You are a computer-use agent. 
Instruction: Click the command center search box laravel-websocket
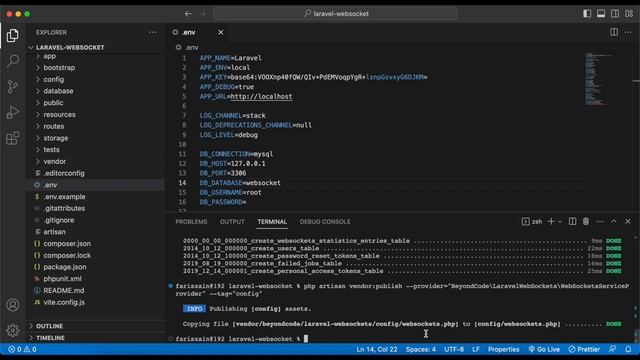pos(335,13)
